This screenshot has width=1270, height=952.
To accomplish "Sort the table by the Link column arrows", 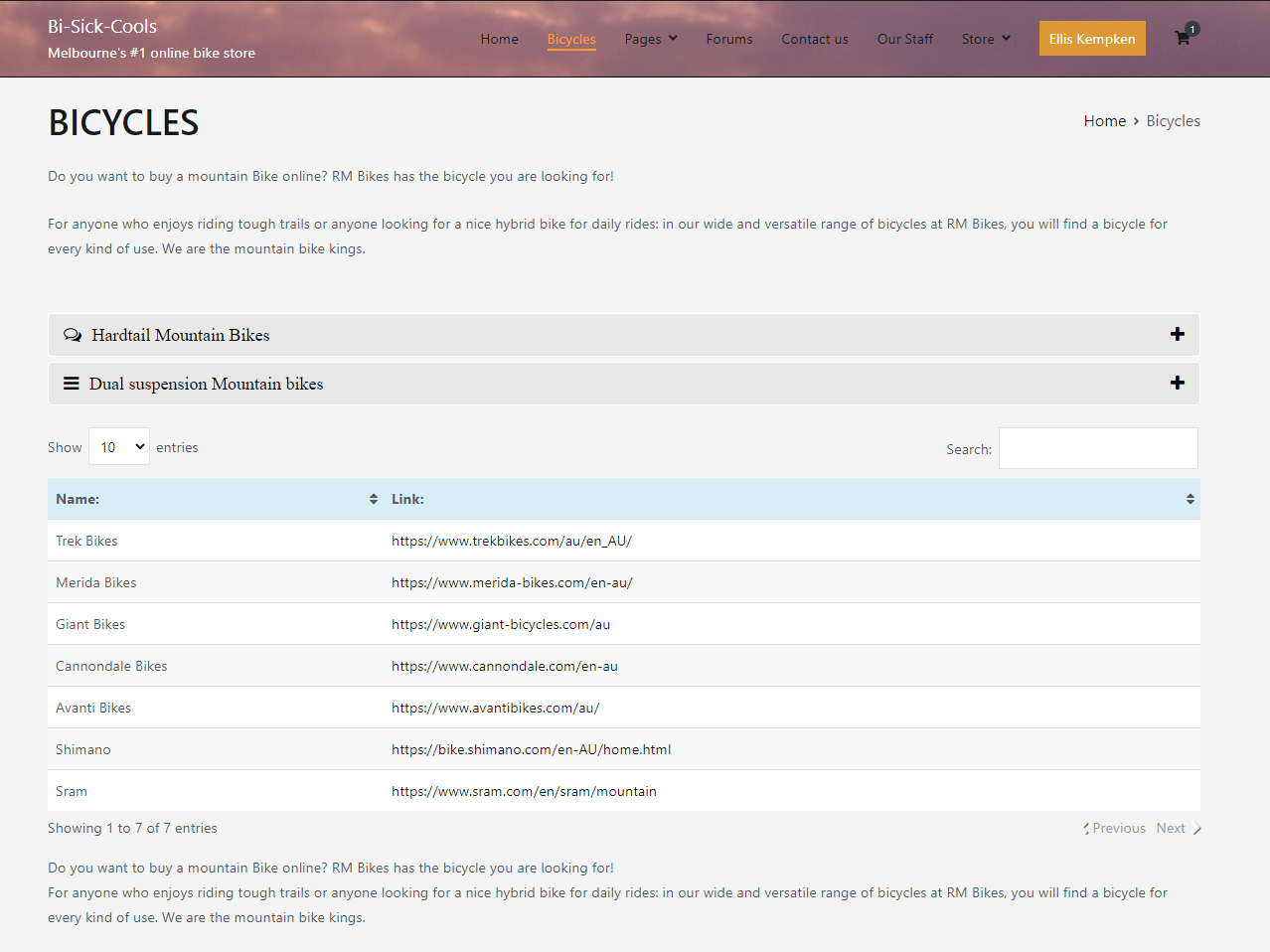I will click(x=1191, y=499).
